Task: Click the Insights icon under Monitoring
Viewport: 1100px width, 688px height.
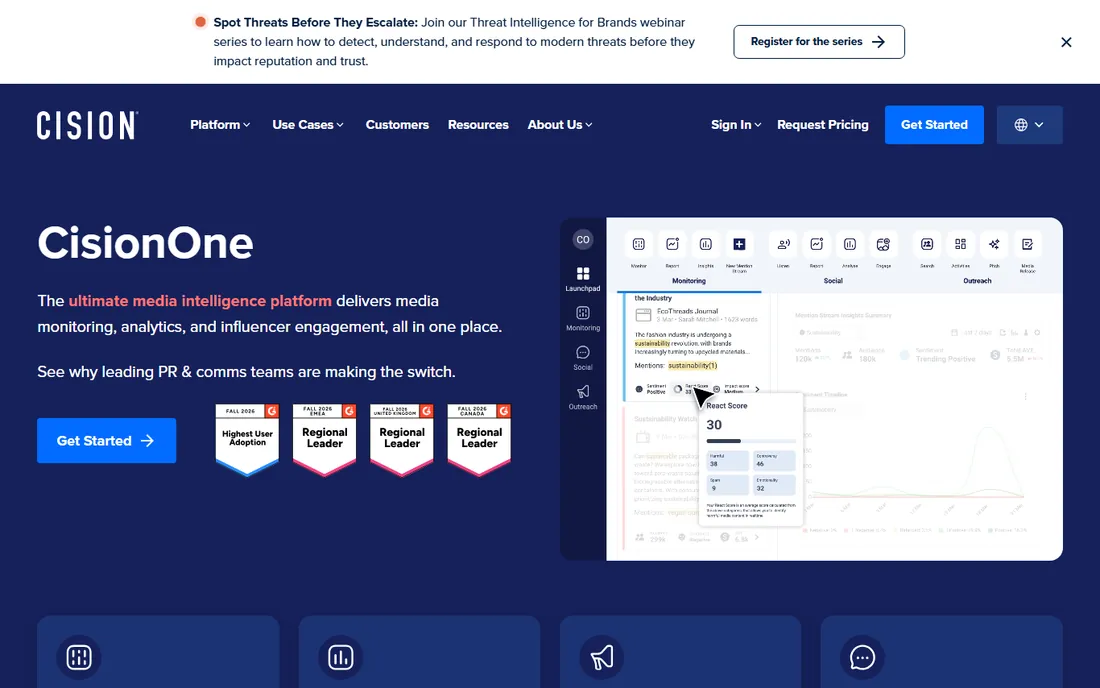Action: 706,245
